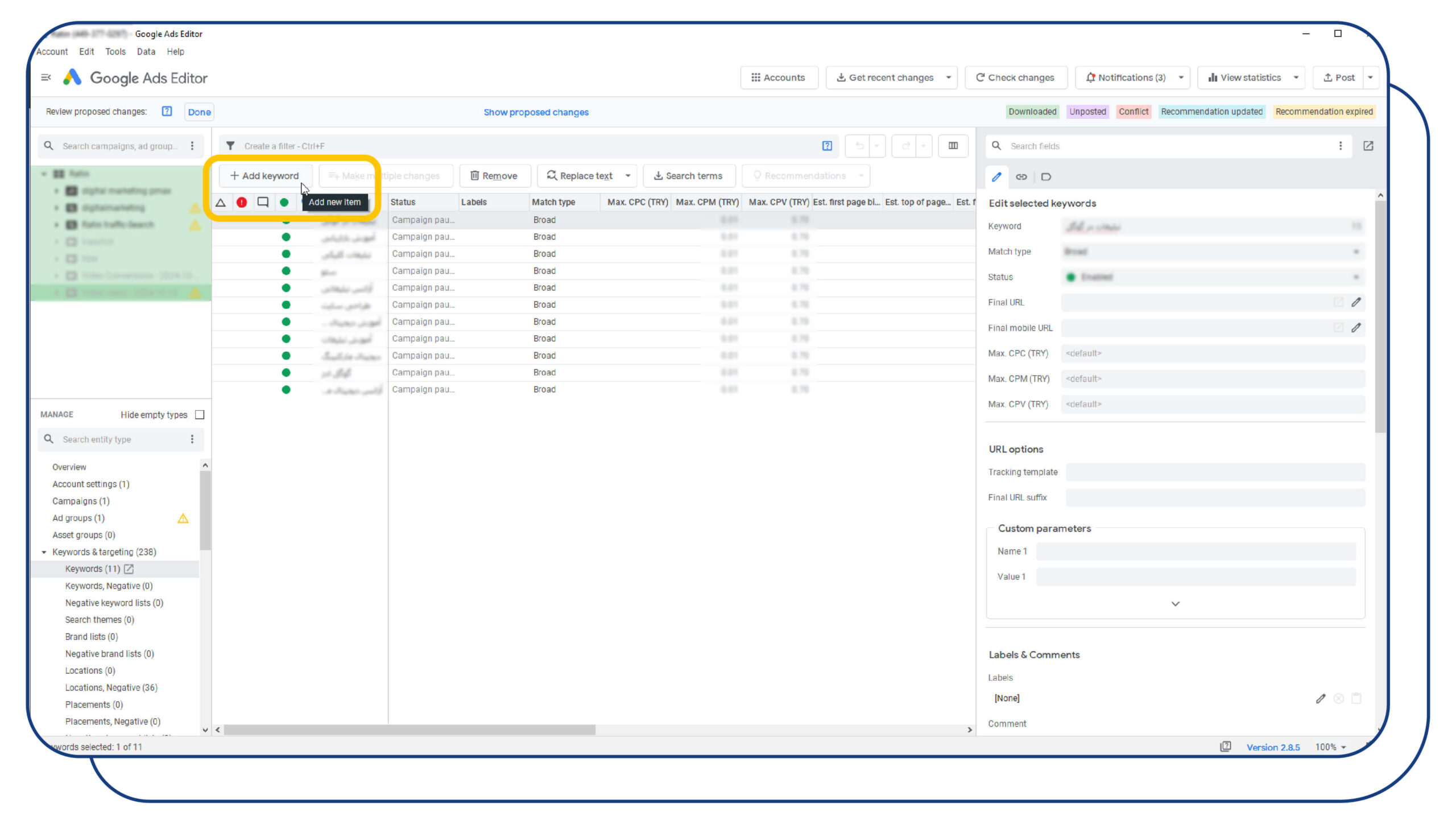The height and width of the screenshot is (824, 1456).
Task: Open the entity type search options menu
Action: [192, 439]
